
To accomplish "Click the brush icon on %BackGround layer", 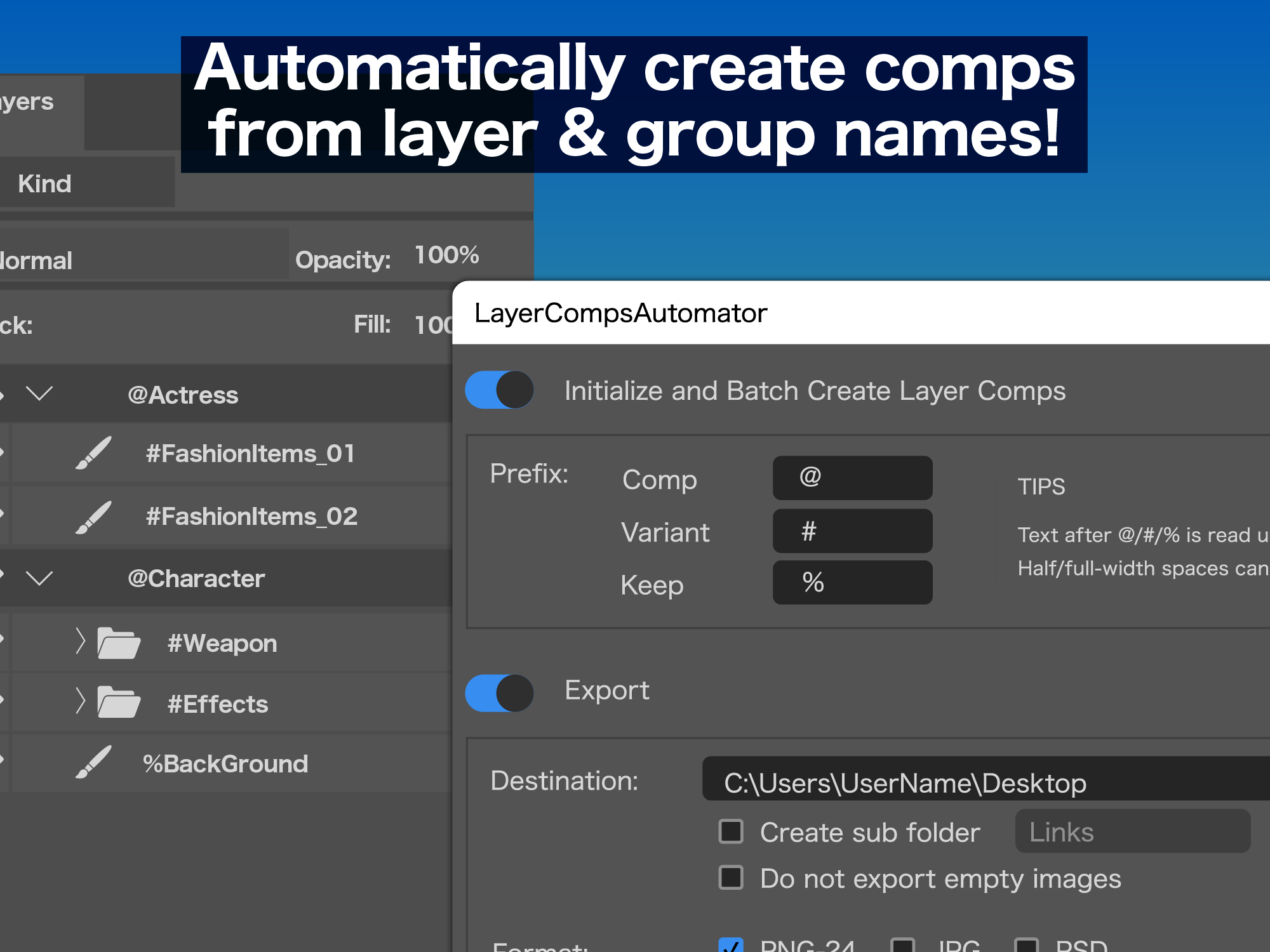I will click(x=93, y=762).
